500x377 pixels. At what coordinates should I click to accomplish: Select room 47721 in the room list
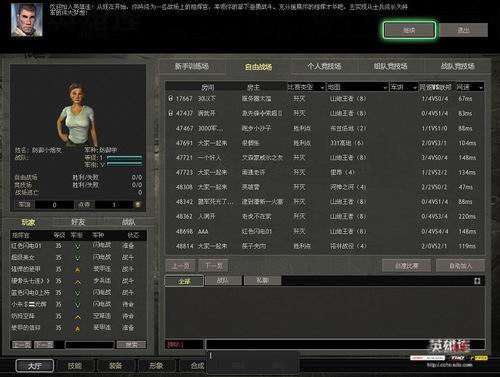coord(325,158)
